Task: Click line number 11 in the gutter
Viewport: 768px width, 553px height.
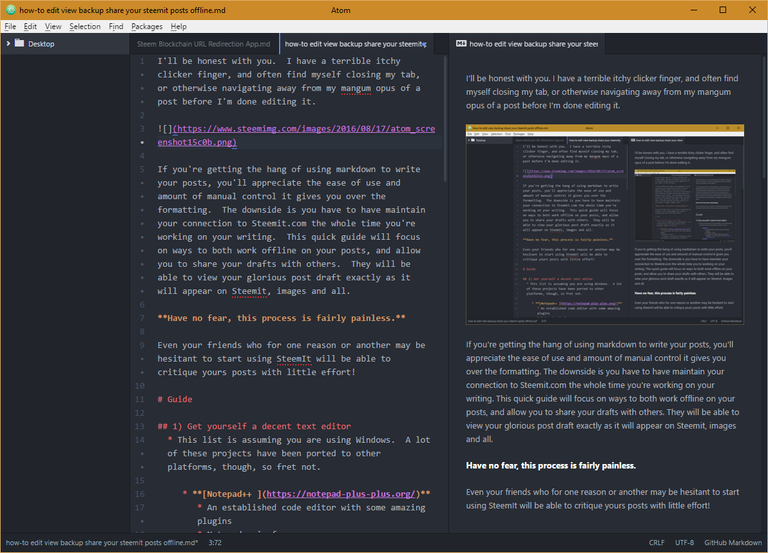Action: point(140,399)
